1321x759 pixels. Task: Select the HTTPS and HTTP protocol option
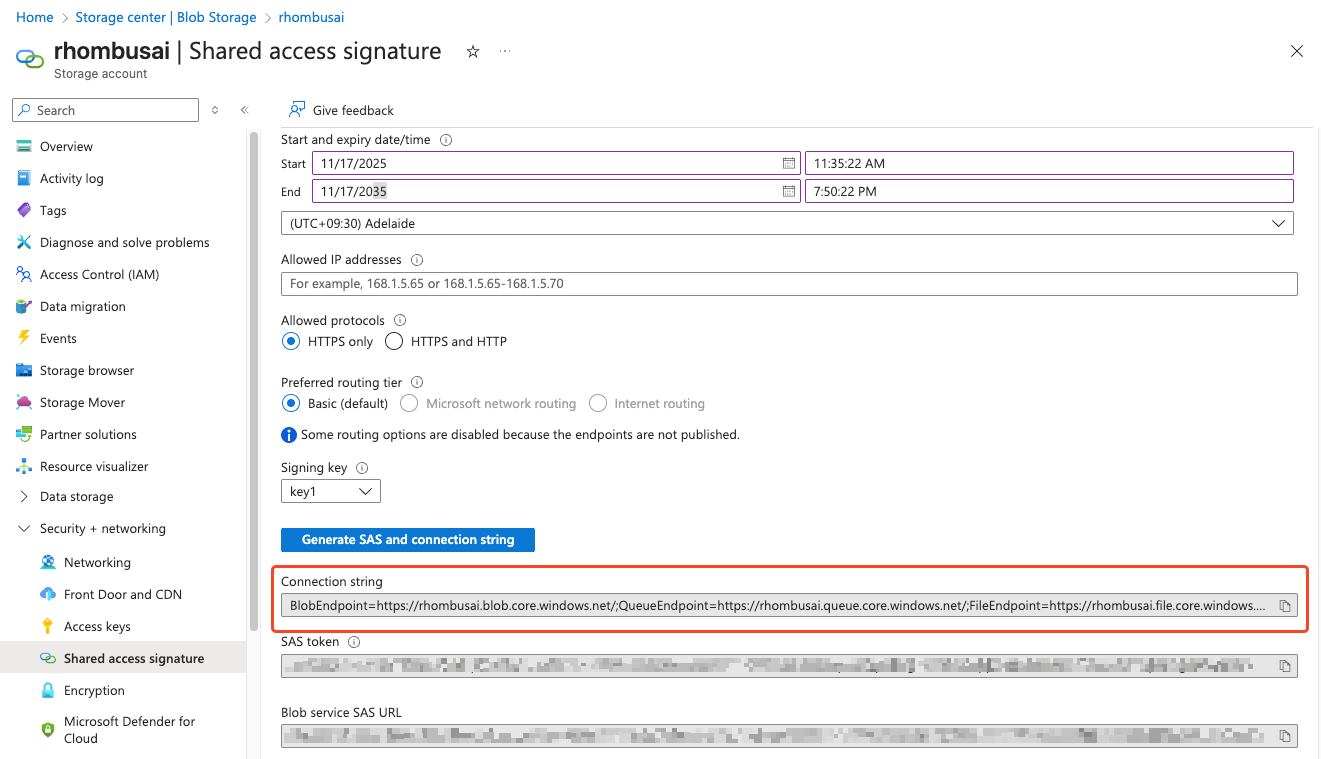click(394, 341)
